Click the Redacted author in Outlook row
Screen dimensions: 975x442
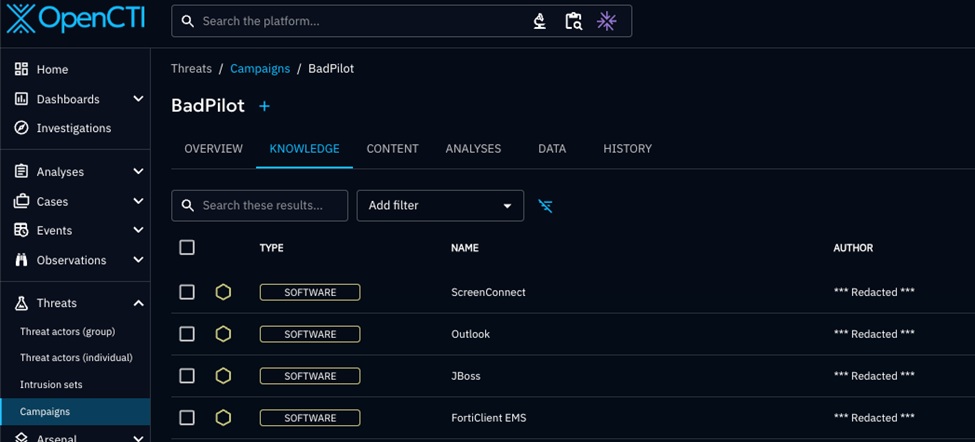pos(874,334)
